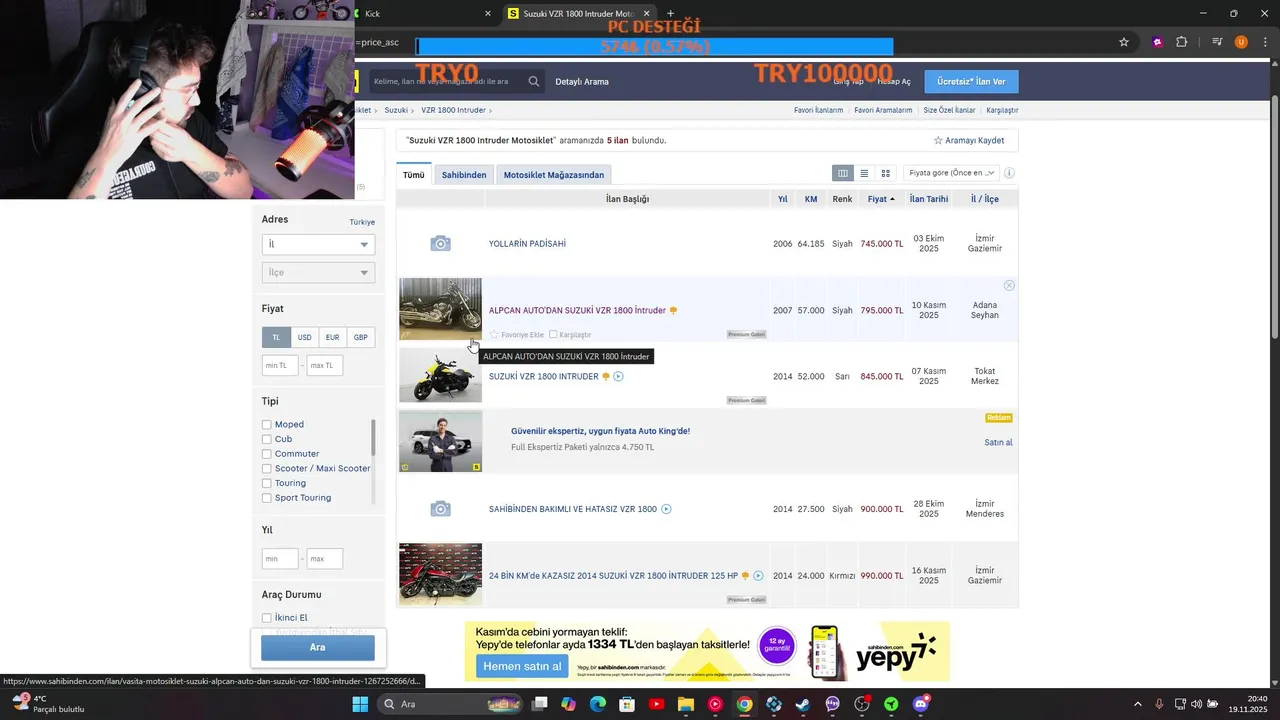Check the İkinci El condition checkbox

pyautogui.click(x=267, y=618)
